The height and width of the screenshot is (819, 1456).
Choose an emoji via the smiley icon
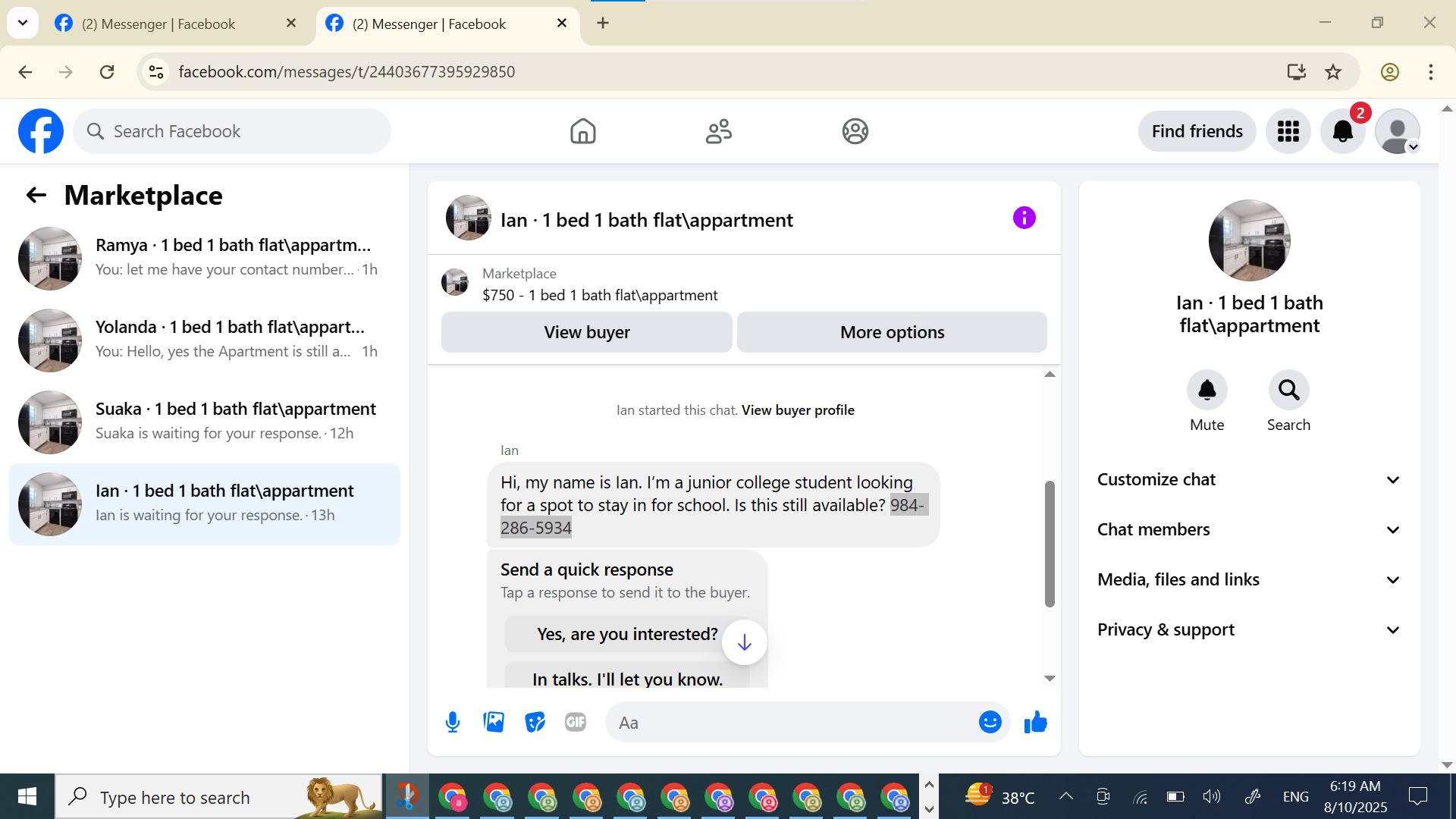click(990, 723)
